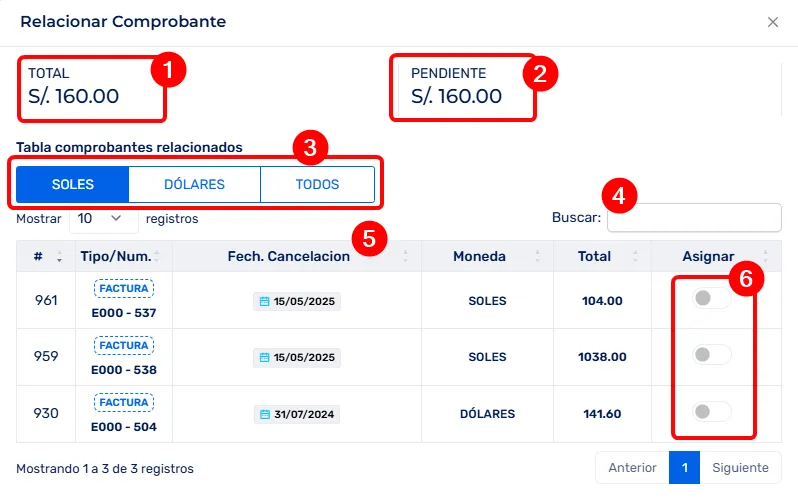Close the Relacionar Comprobante dialog

pyautogui.click(x=773, y=22)
